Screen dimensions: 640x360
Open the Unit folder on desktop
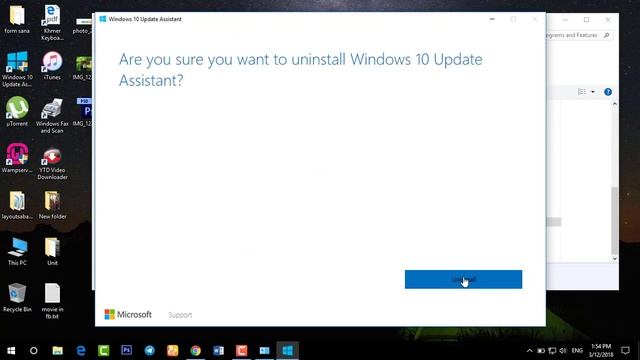point(52,251)
